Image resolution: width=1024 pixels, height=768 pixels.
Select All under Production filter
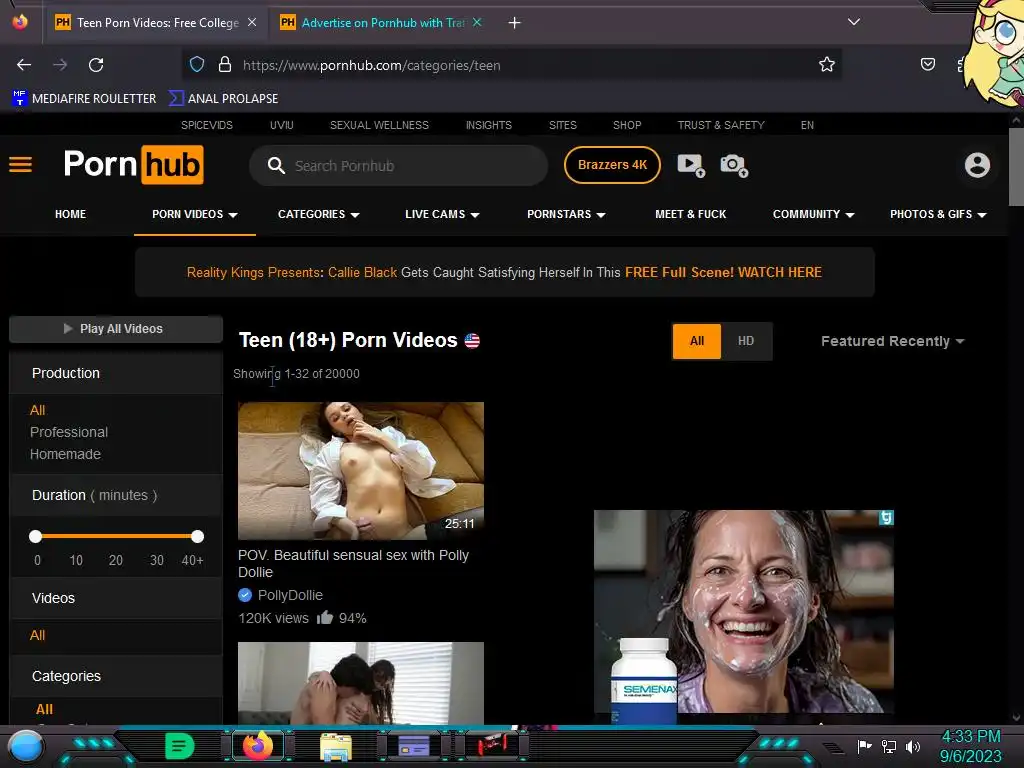coord(37,410)
